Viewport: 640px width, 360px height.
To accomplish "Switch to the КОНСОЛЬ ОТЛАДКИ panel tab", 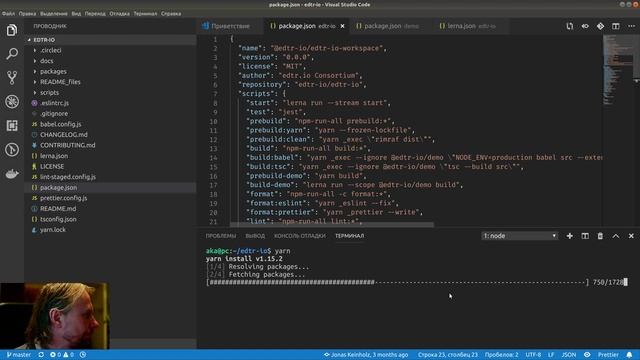I will pos(300,236).
